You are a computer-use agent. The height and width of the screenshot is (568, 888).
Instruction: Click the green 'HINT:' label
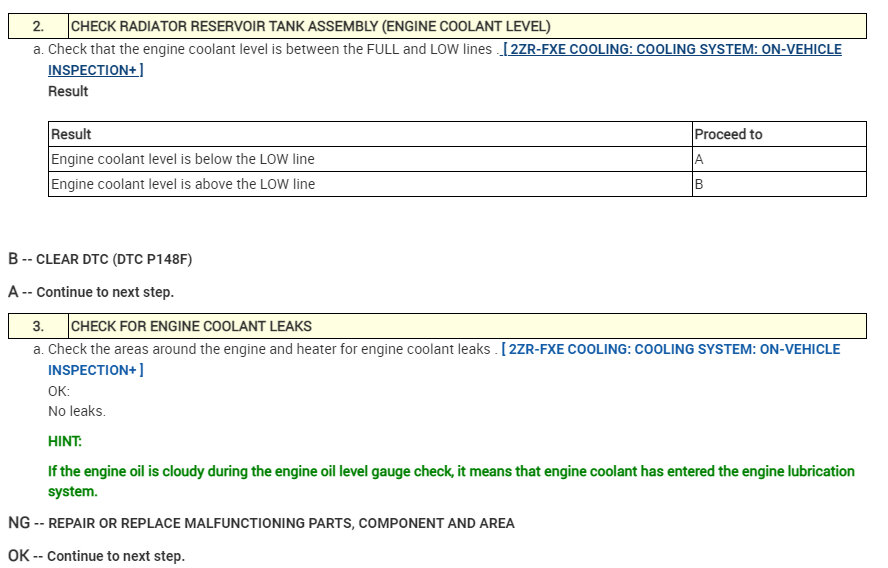tap(65, 441)
